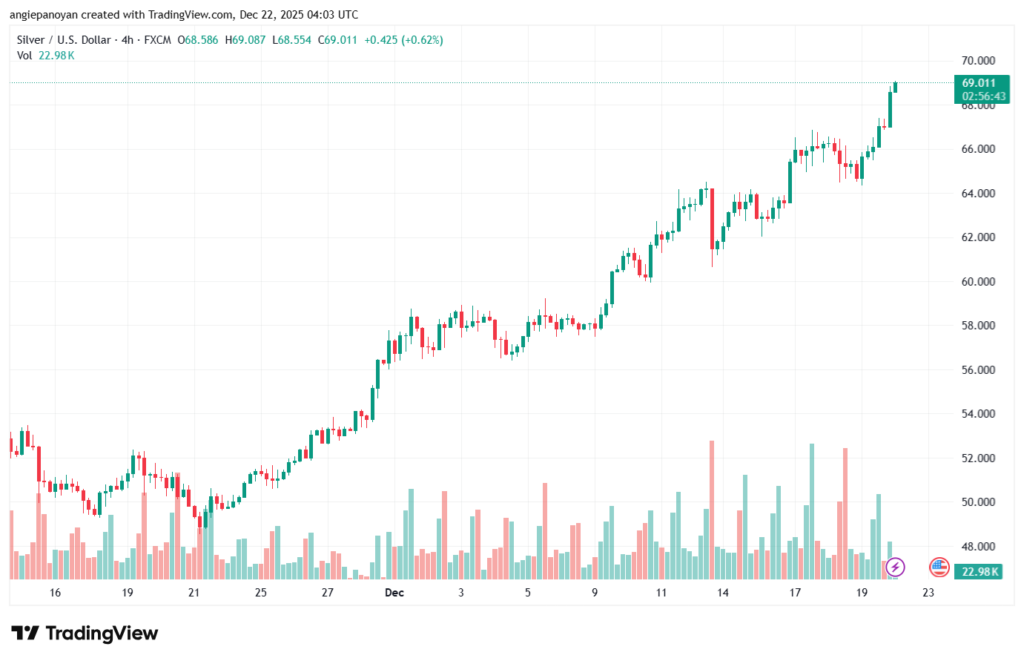Click the green 69.011 current price label
Image resolution: width=1024 pixels, height=661 pixels.
pos(977,82)
